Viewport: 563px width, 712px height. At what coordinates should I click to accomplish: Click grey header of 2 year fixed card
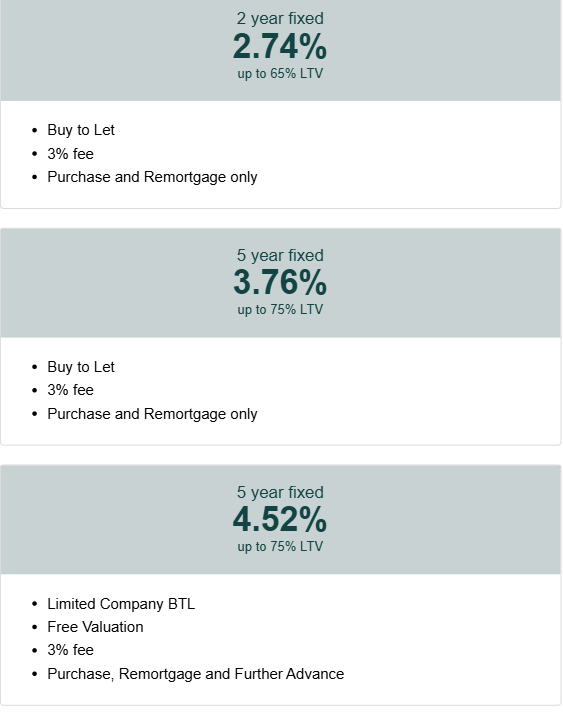coord(281,50)
